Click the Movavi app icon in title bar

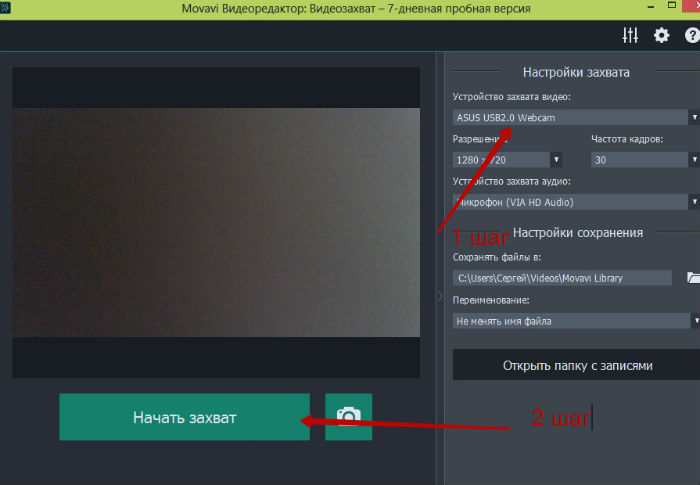click(5, 8)
